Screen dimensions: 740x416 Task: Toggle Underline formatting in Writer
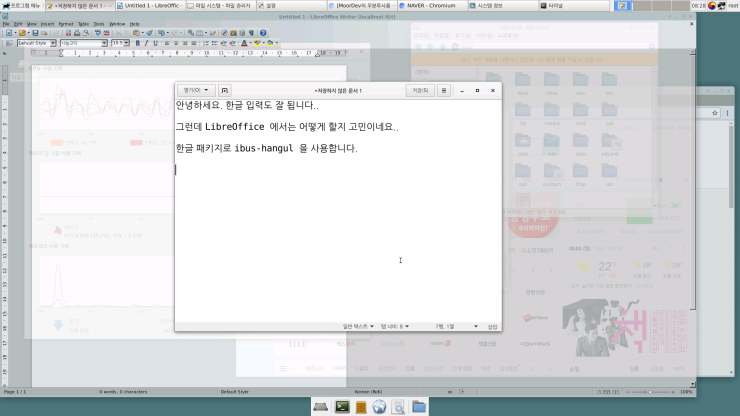(x=155, y=43)
